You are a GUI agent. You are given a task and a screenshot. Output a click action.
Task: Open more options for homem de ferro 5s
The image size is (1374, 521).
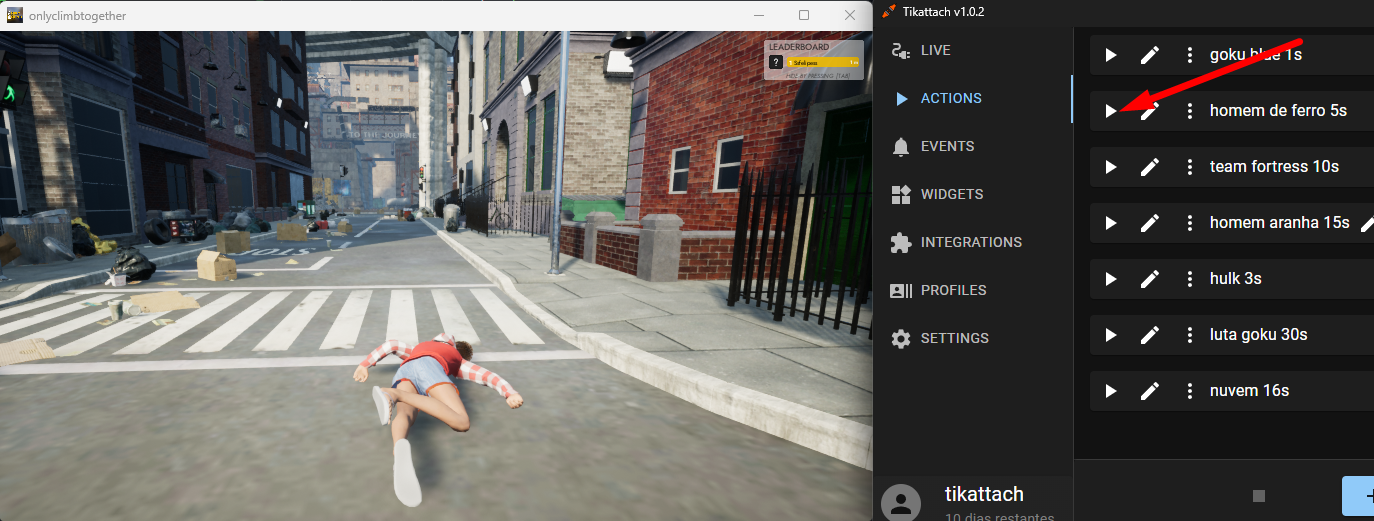point(1190,111)
